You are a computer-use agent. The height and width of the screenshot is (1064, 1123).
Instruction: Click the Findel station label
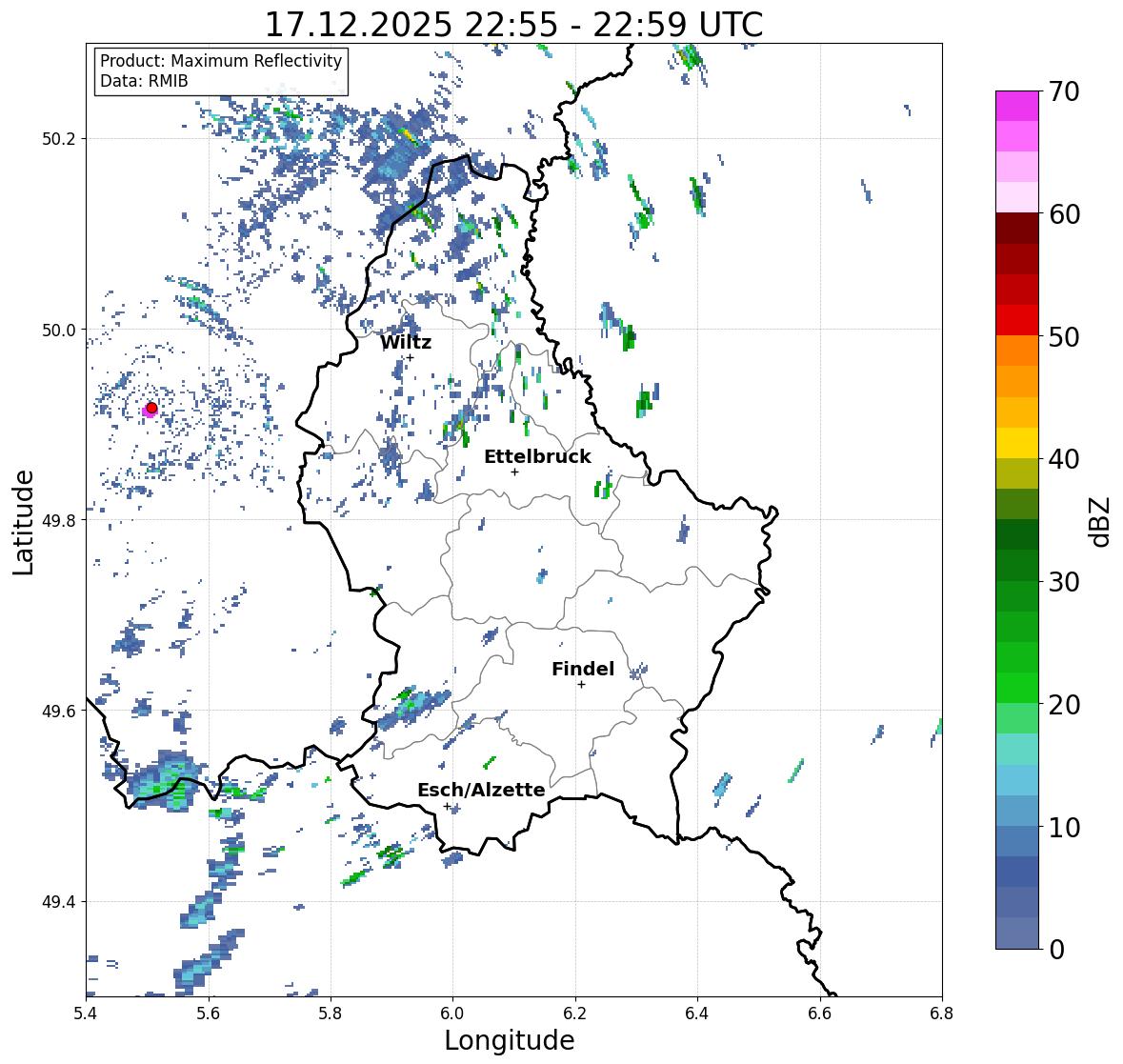pyautogui.click(x=582, y=669)
